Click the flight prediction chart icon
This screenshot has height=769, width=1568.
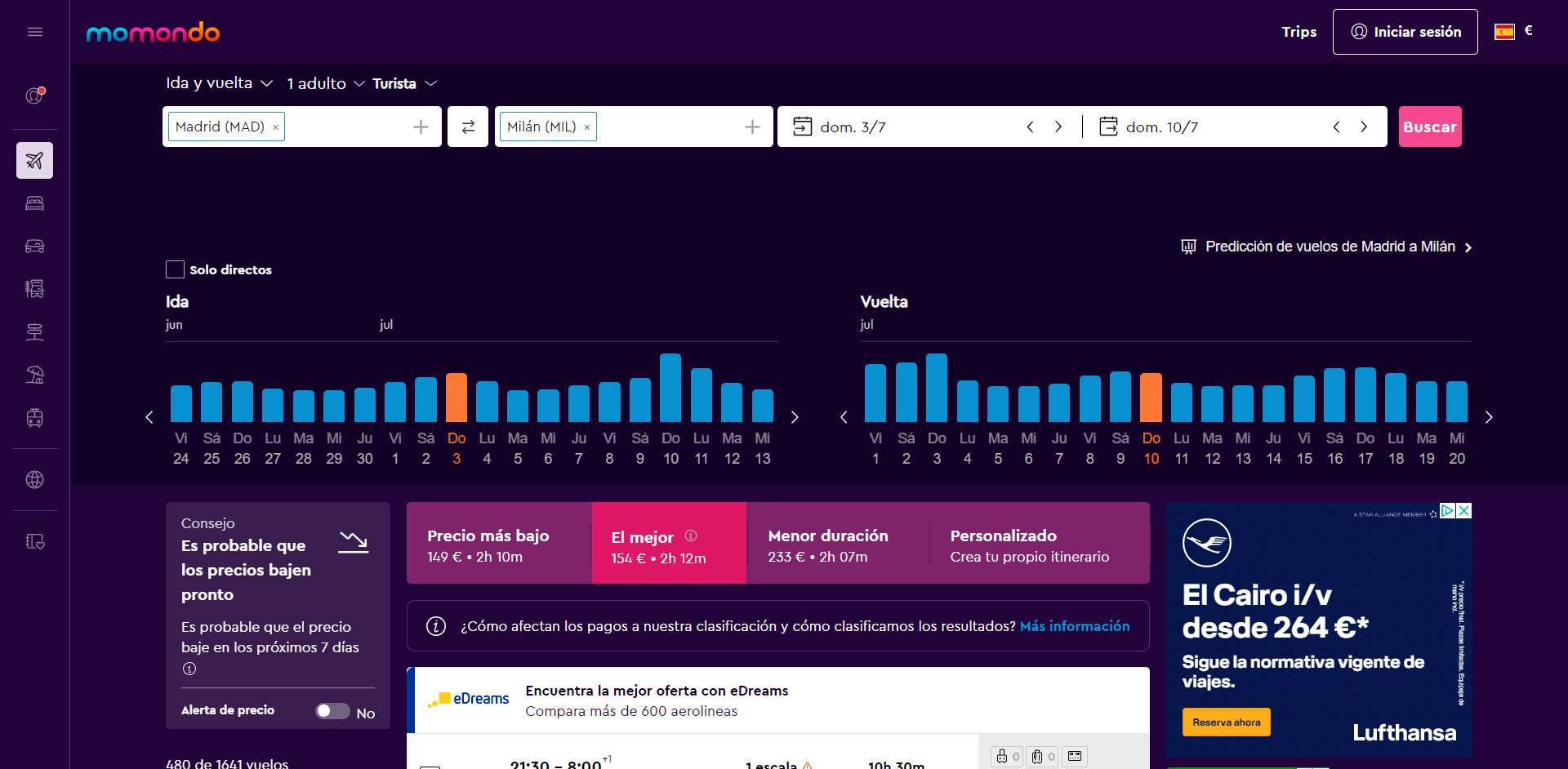[1188, 247]
